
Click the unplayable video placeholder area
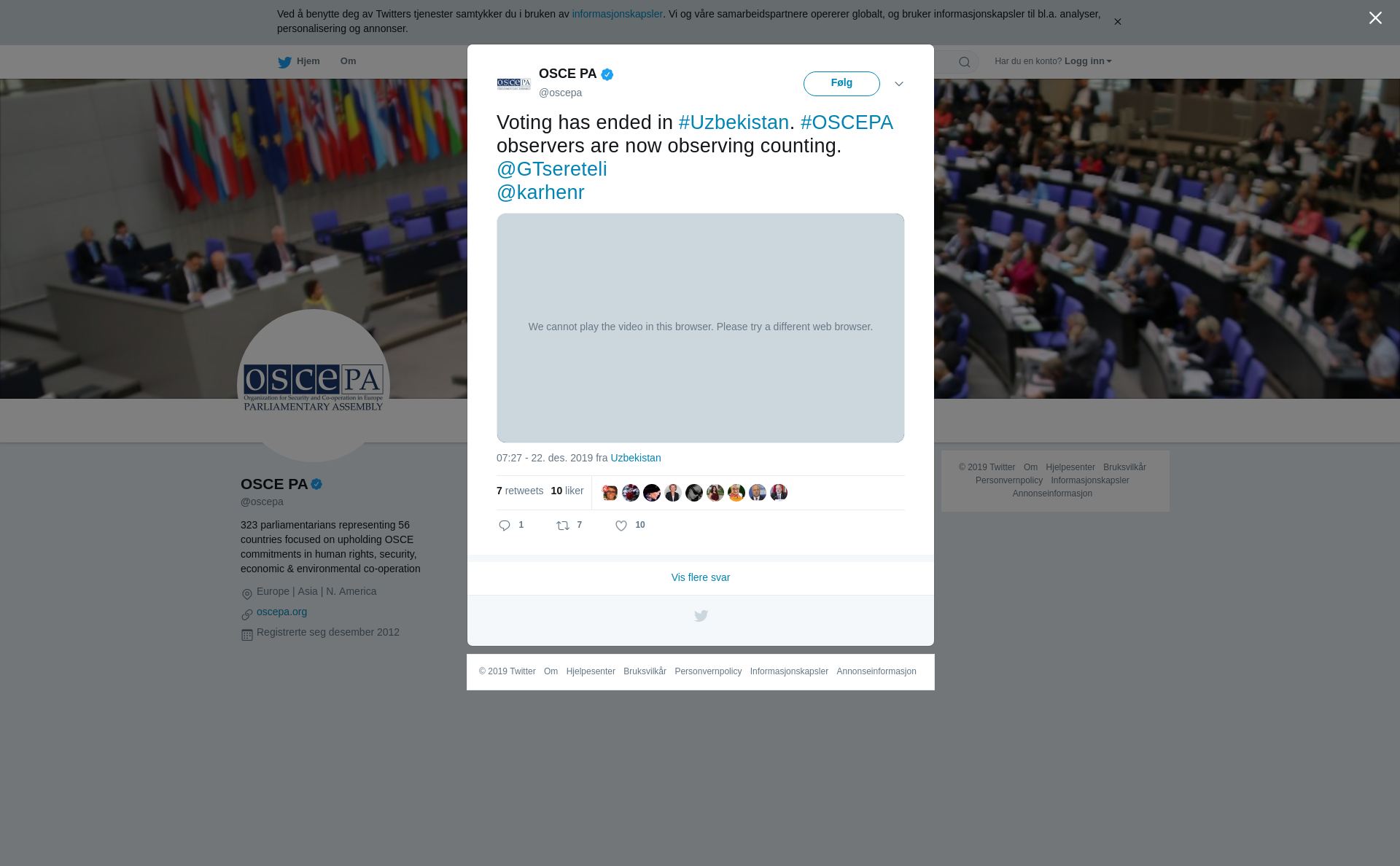(701, 328)
